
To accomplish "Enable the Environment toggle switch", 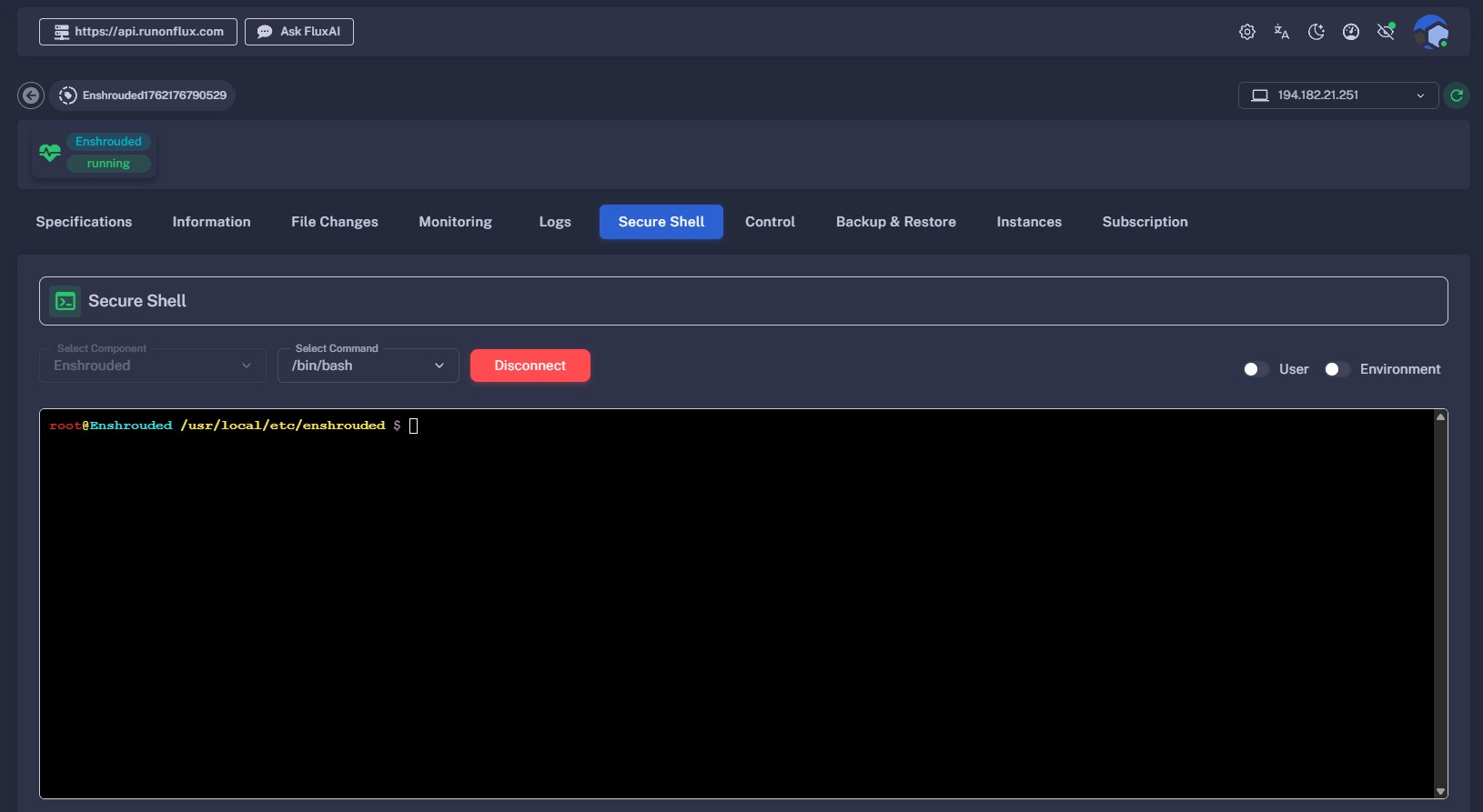I will (1337, 369).
